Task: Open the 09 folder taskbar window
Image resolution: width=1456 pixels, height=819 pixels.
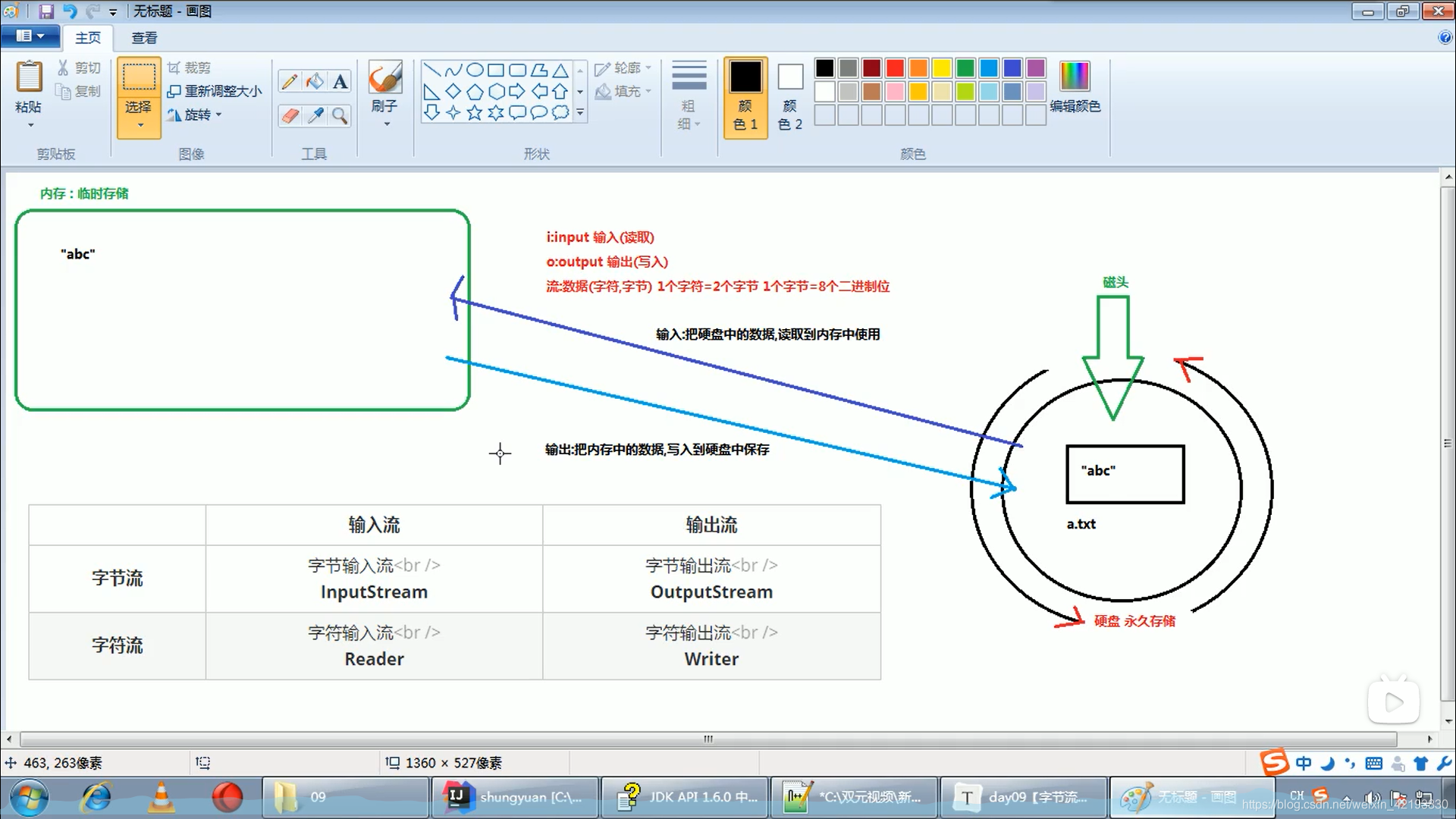Action: [x=345, y=797]
